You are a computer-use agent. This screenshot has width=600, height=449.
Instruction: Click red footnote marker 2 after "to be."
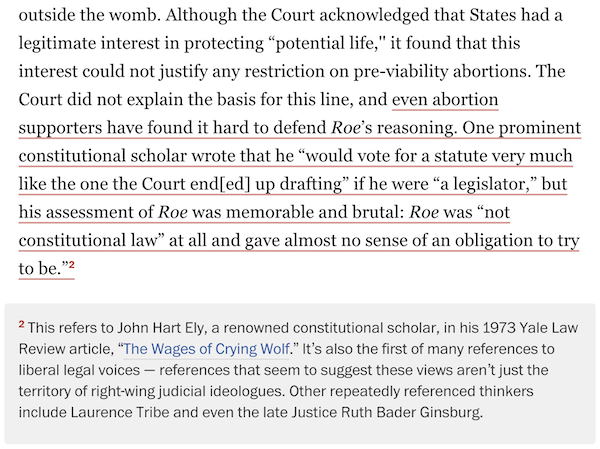point(72,264)
